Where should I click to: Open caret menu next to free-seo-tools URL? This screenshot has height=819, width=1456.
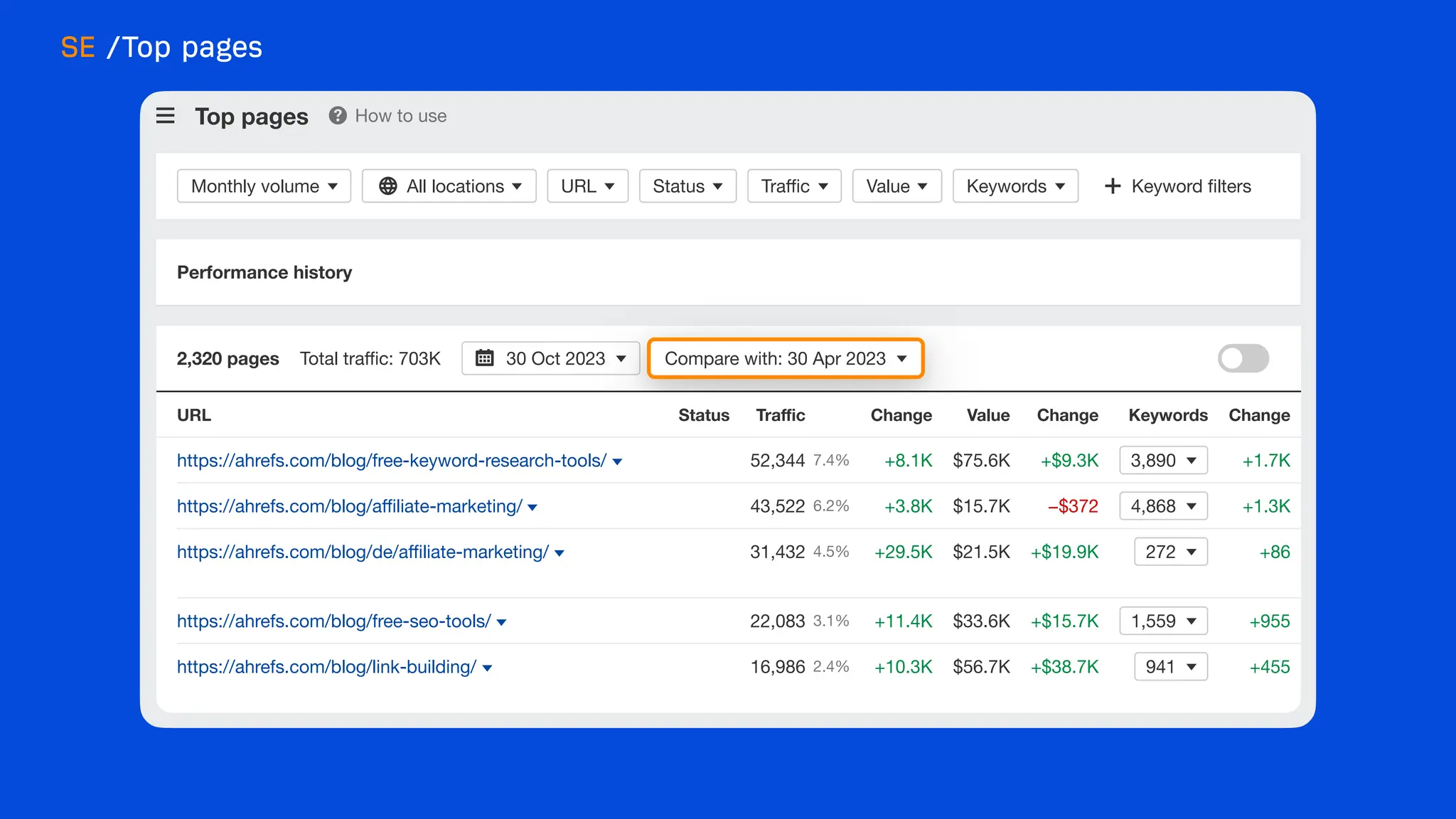[501, 623]
